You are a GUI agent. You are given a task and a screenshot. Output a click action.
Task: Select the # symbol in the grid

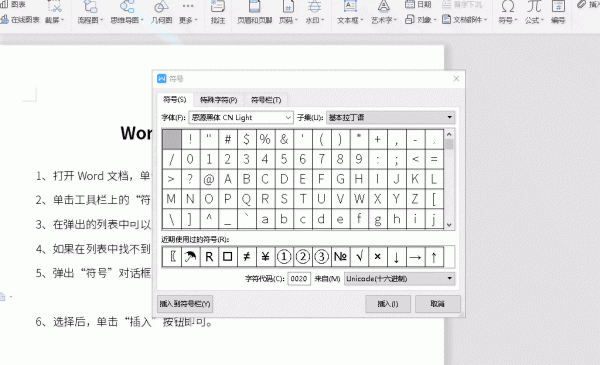tap(228, 139)
